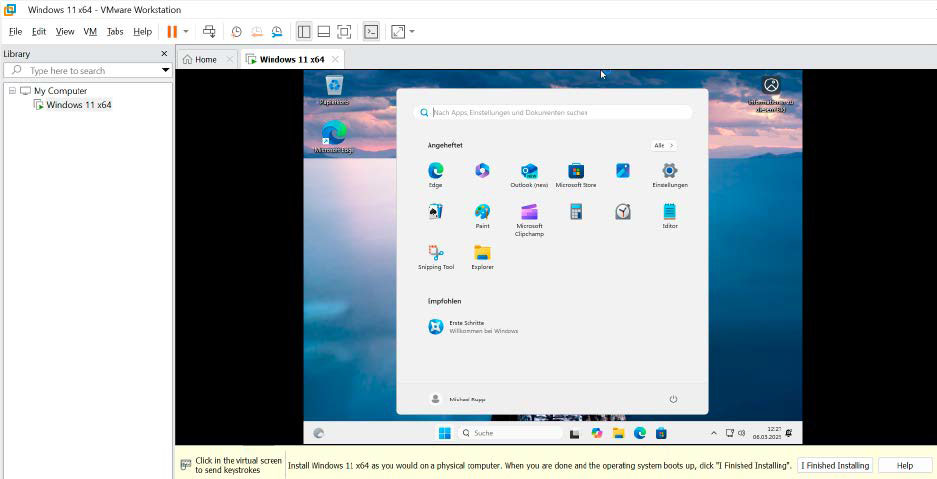Image resolution: width=937 pixels, height=479 pixels.
Task: Open the power options dropdown arrow beside pause
Action: (186, 32)
